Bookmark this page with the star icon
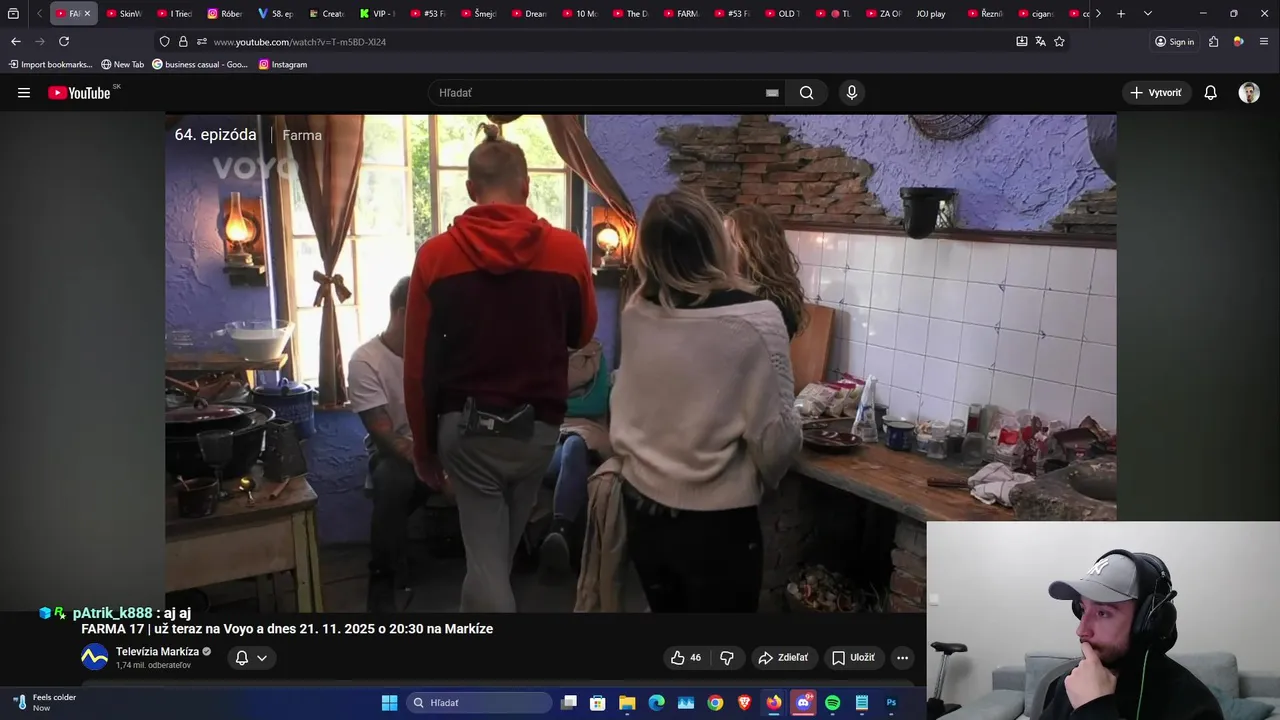The height and width of the screenshot is (720, 1280). tap(1059, 41)
